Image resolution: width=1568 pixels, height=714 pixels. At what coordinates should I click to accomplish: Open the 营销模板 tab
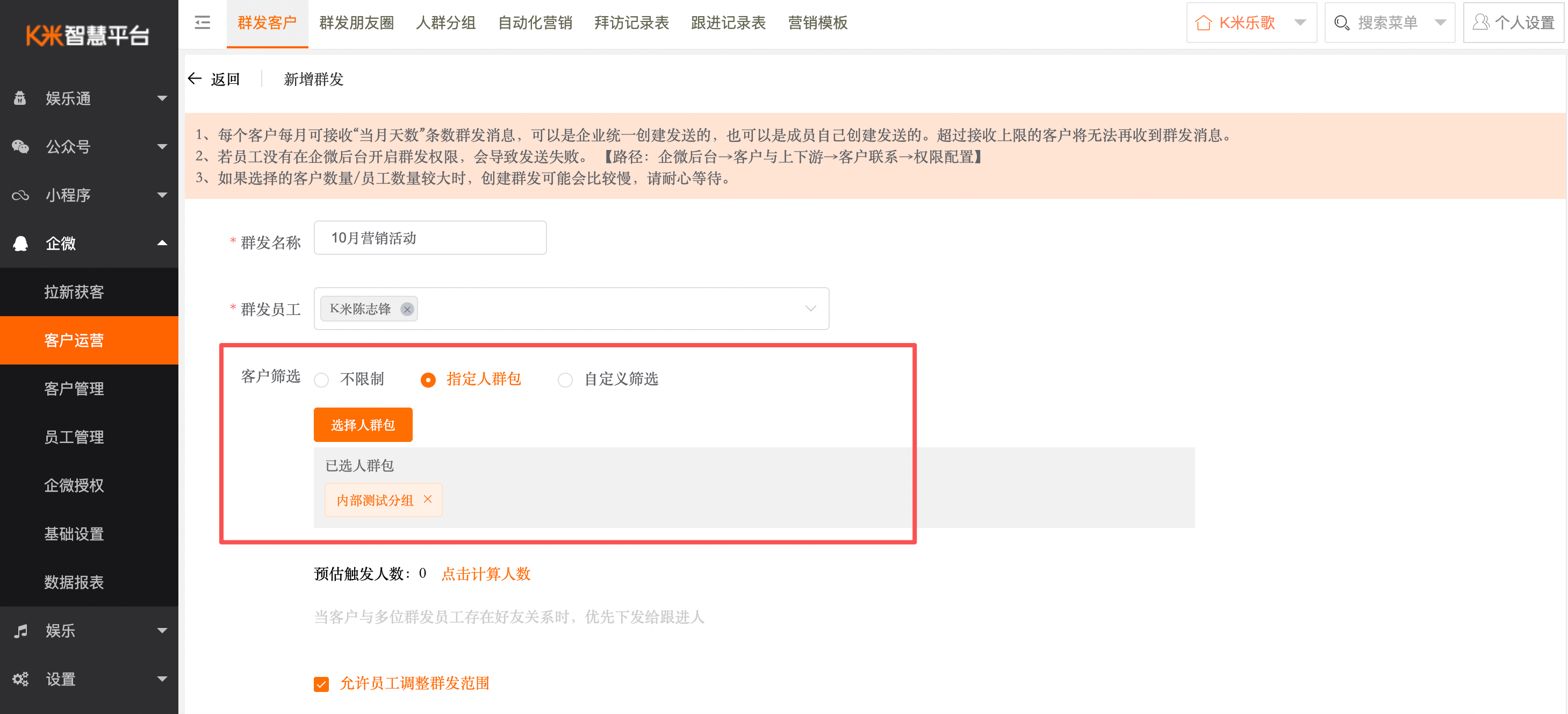tap(817, 23)
